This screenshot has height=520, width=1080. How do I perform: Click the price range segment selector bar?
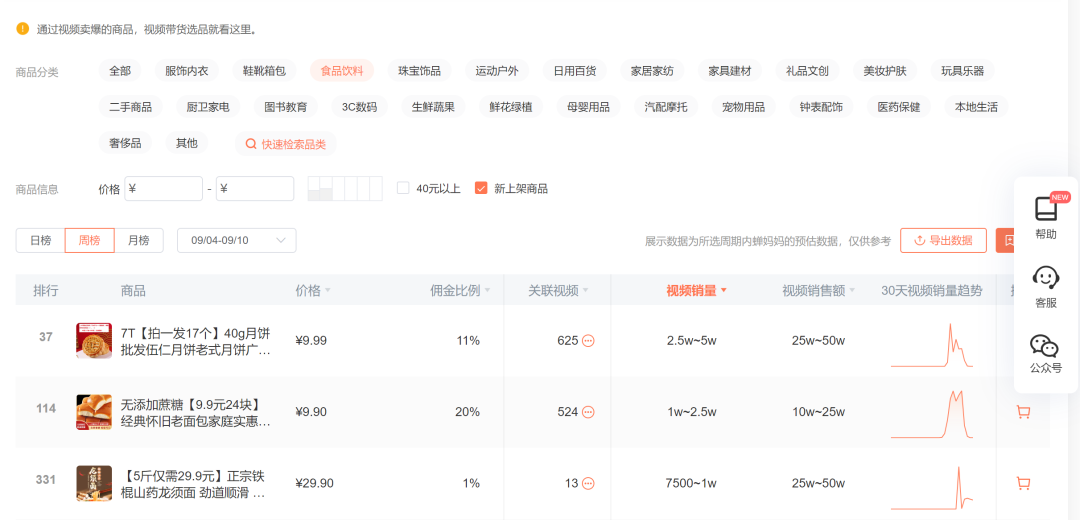tap(344, 188)
